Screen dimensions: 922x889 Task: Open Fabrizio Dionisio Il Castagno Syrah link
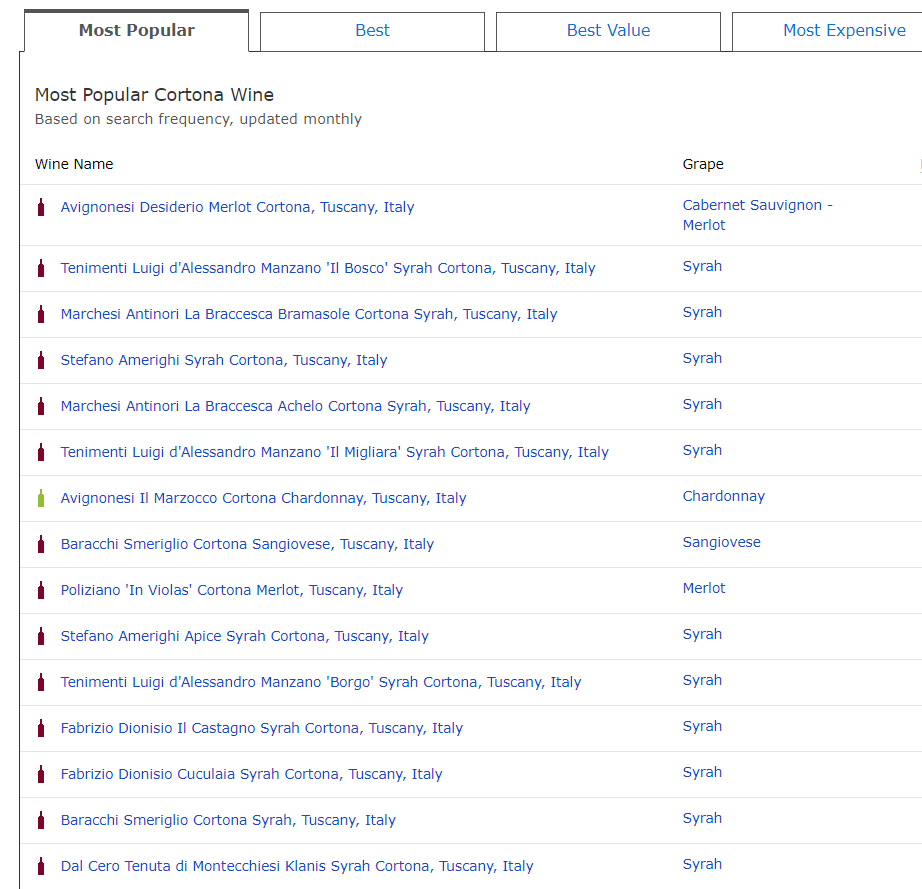pos(262,728)
